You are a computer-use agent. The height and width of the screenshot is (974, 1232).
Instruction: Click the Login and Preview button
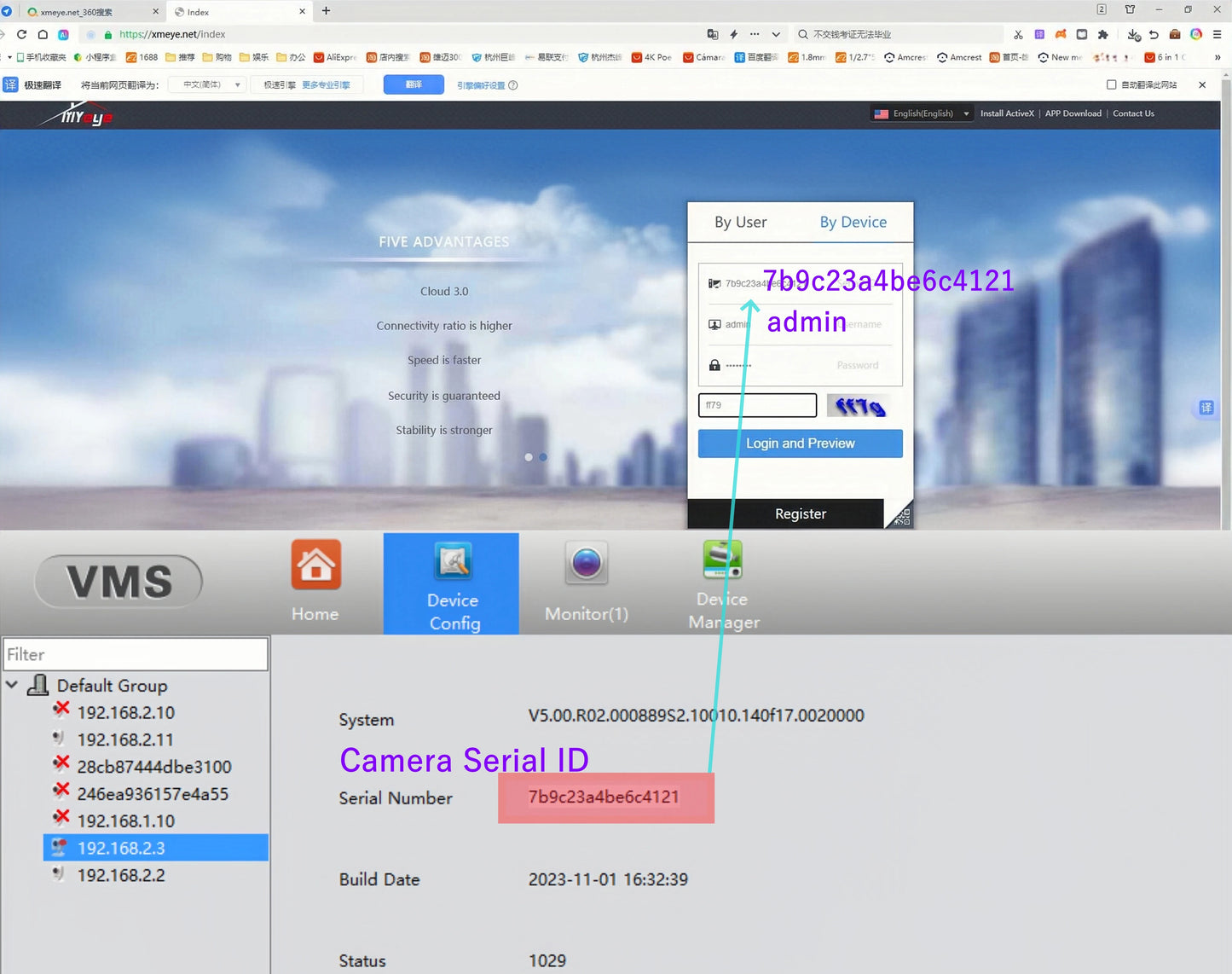(x=800, y=444)
